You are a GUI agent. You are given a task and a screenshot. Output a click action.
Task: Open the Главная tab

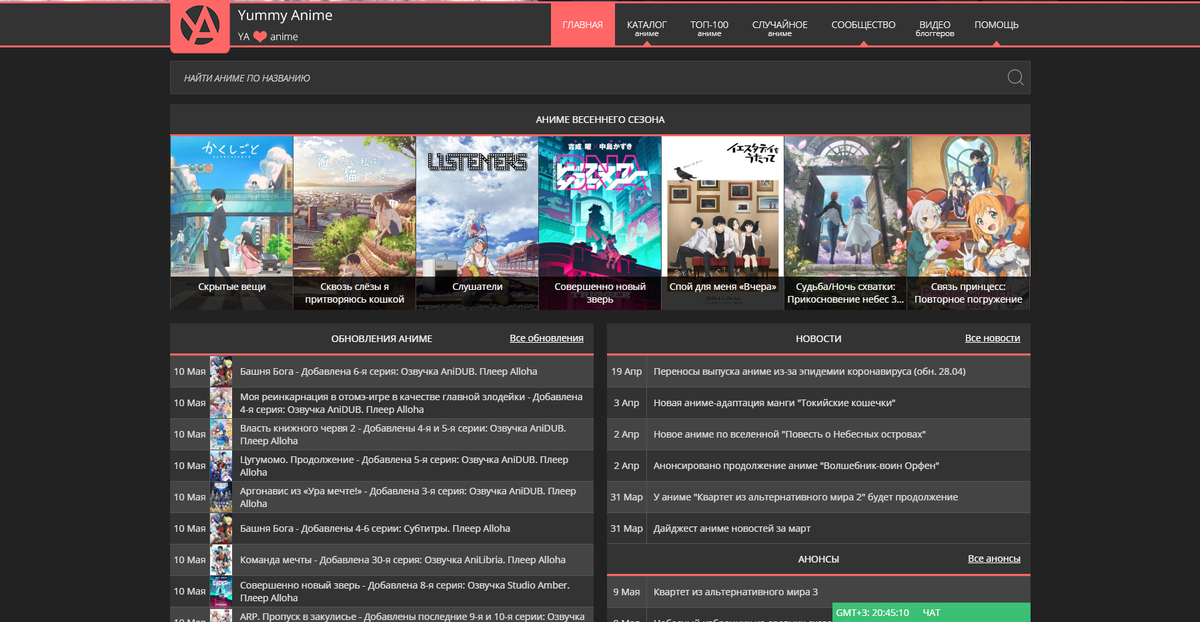583,25
